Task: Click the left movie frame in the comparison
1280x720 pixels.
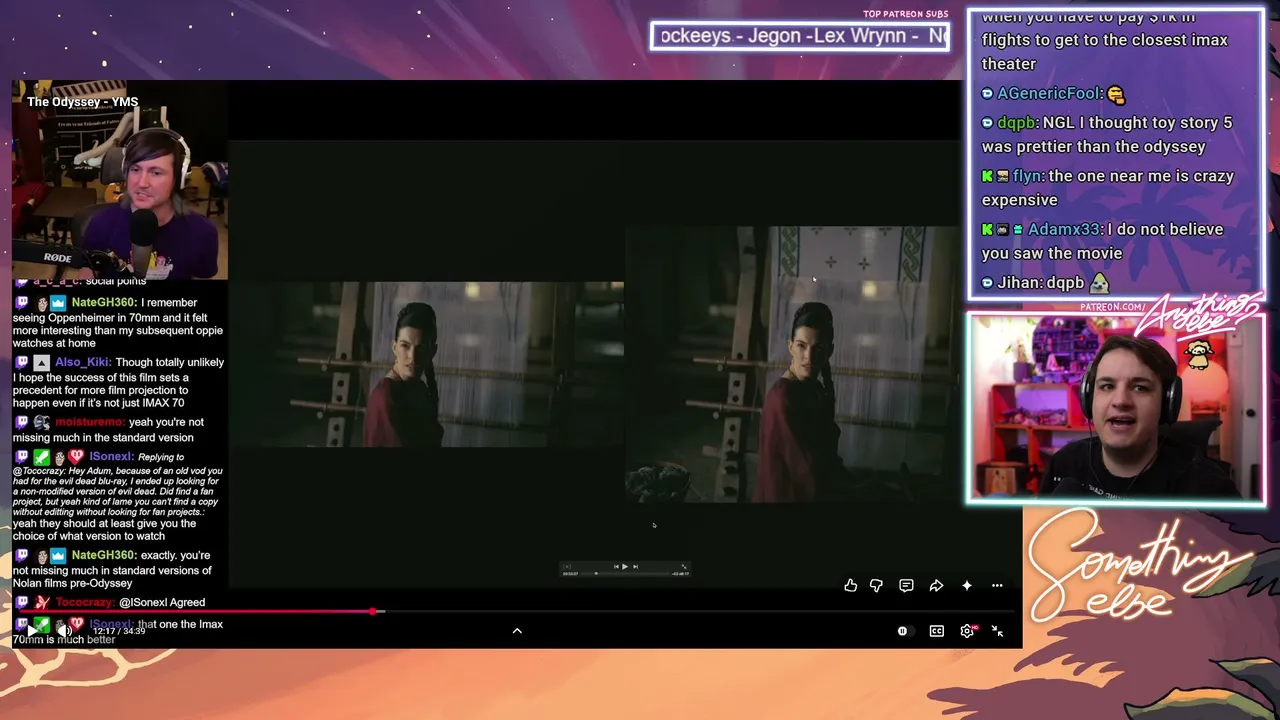Action: 427,364
